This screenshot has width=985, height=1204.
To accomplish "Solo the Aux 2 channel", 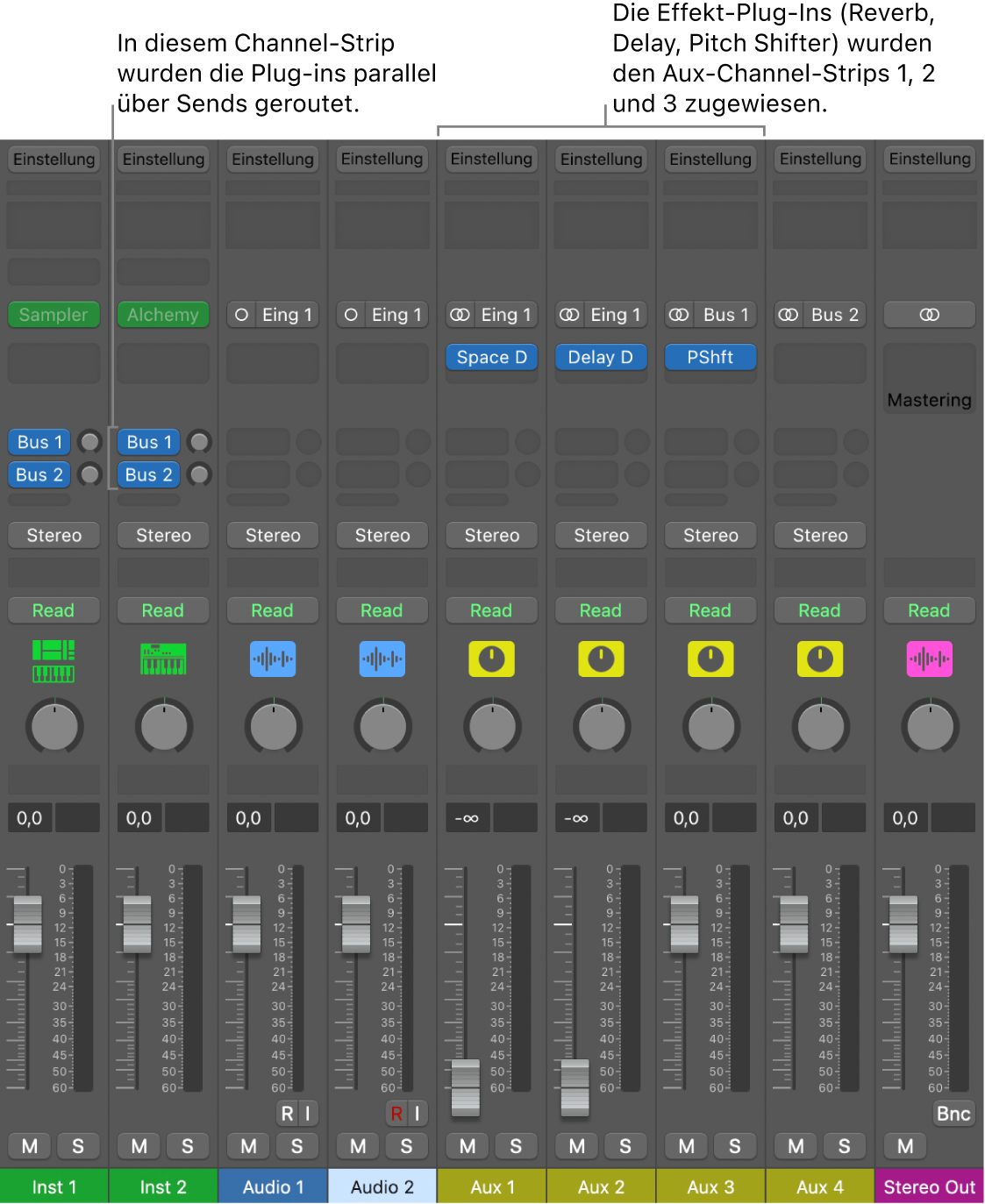I will pyautogui.click(x=625, y=1145).
